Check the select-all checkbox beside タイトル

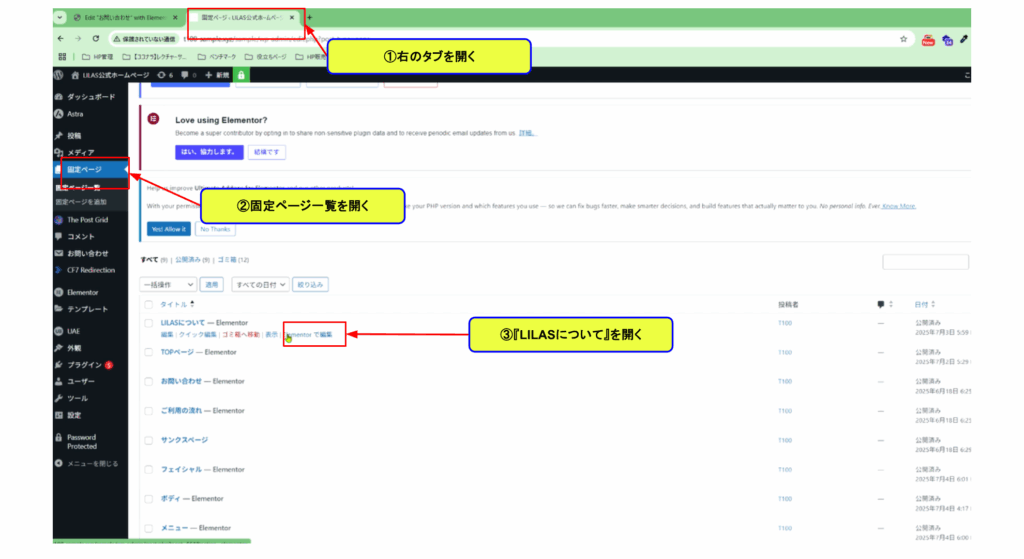(x=148, y=304)
